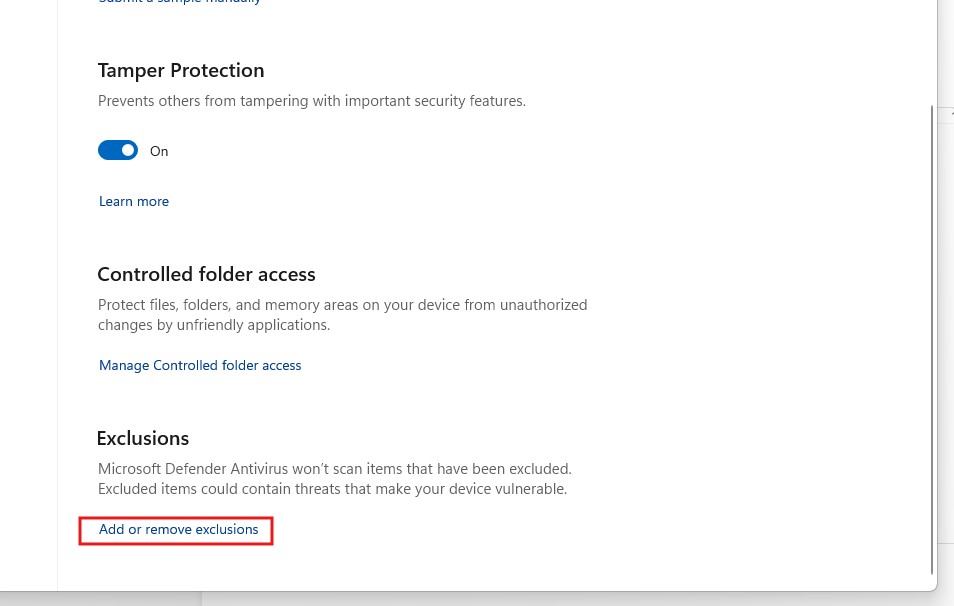Viewport: 954px width, 606px height.
Task: Click the Prevents others from tampering description
Action: (312, 101)
